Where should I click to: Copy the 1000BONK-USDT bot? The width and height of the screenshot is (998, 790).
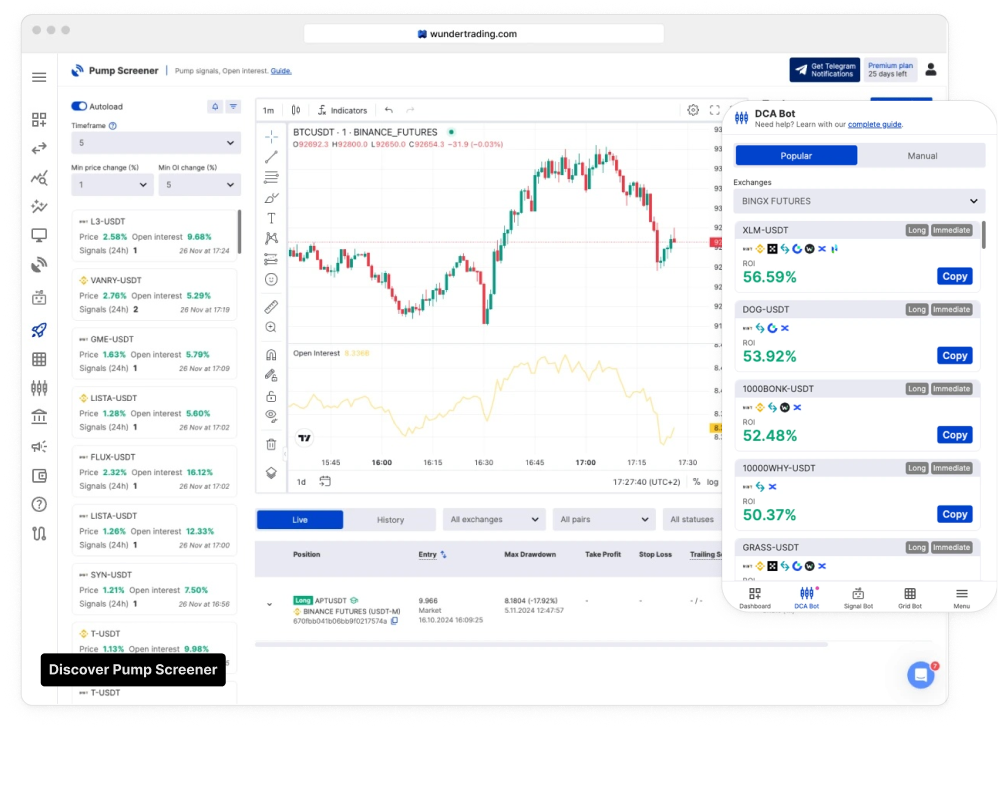pyautogui.click(x=955, y=435)
